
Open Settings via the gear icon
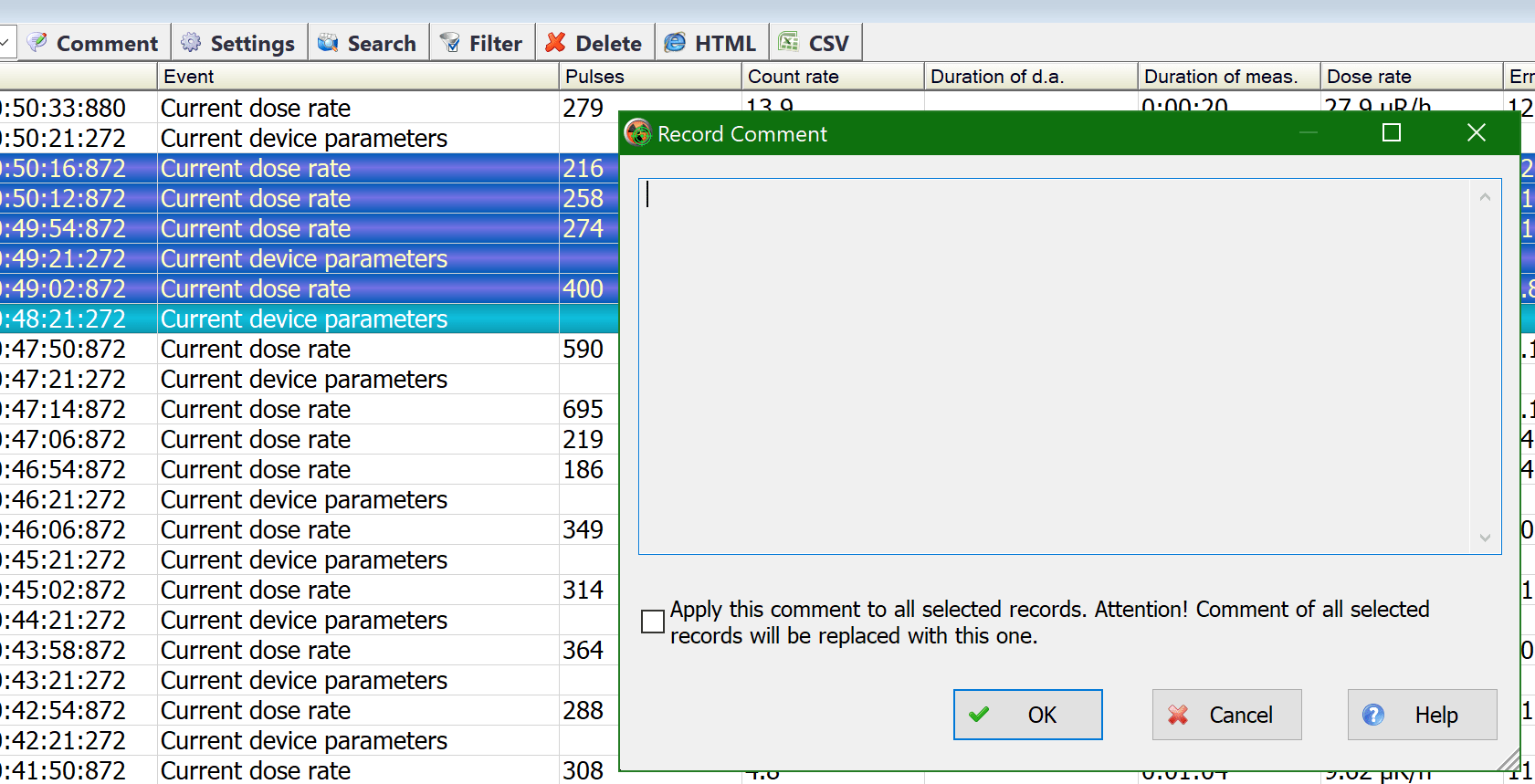(x=191, y=43)
